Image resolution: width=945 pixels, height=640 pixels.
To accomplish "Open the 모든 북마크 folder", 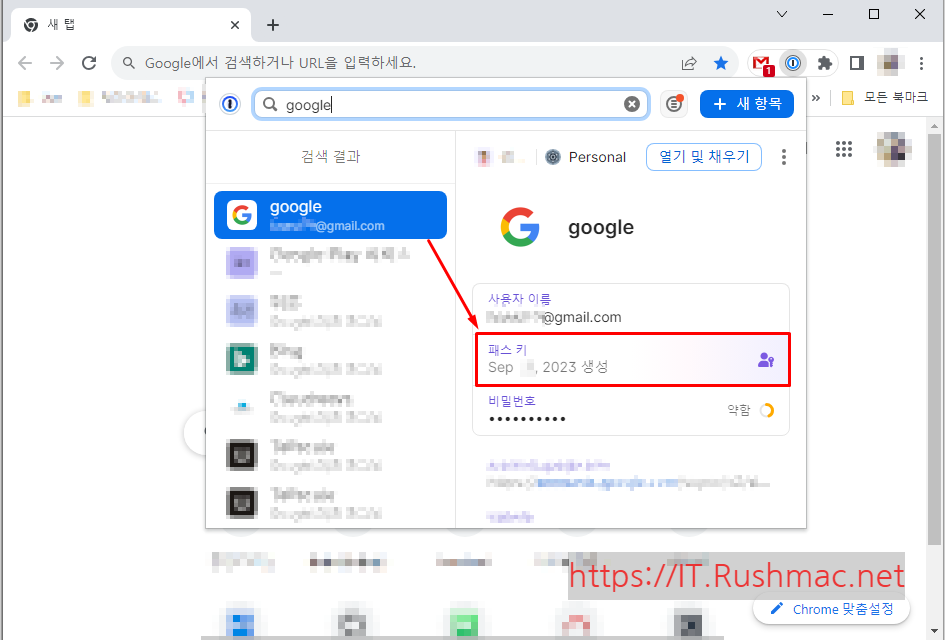I will click(x=887, y=96).
